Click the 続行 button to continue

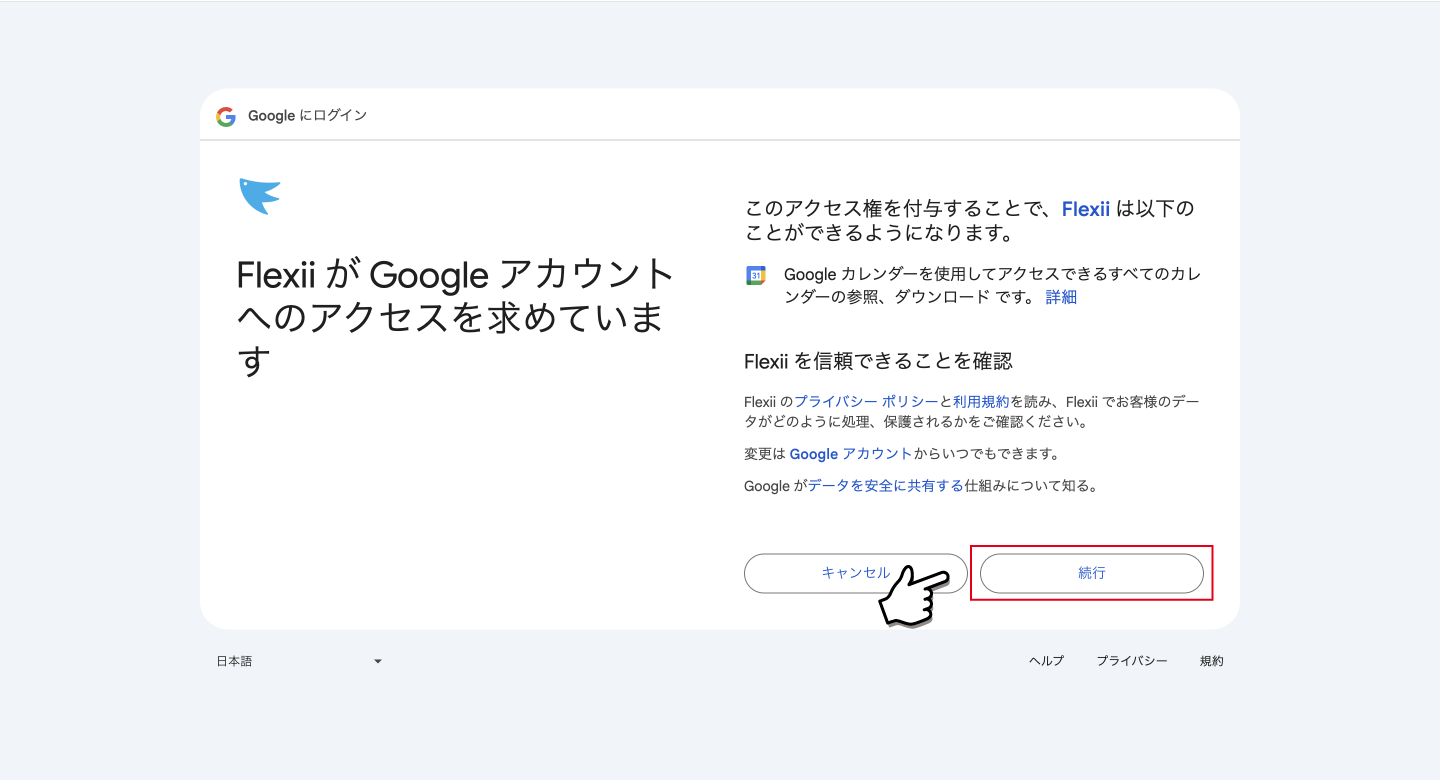click(1091, 573)
